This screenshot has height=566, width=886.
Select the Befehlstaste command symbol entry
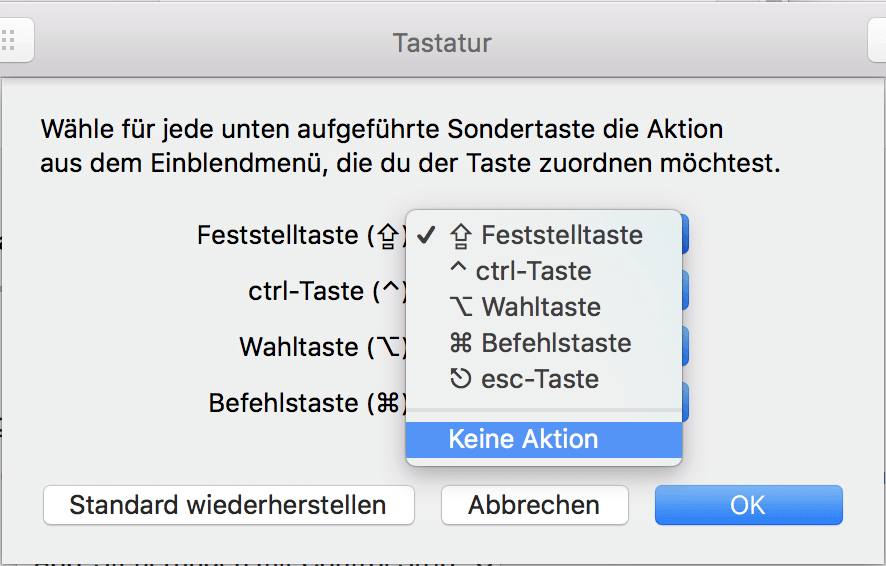(x=461, y=343)
